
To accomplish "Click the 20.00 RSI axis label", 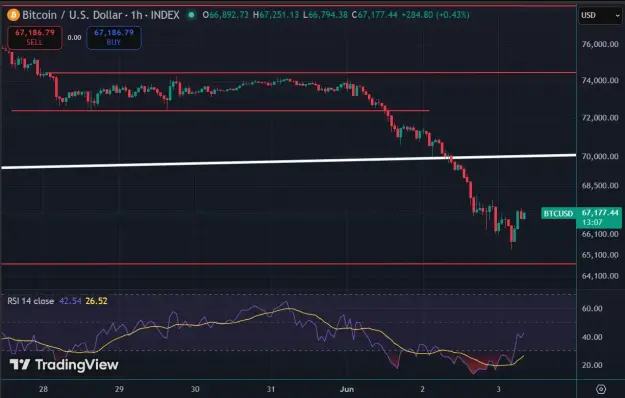I will (592, 365).
